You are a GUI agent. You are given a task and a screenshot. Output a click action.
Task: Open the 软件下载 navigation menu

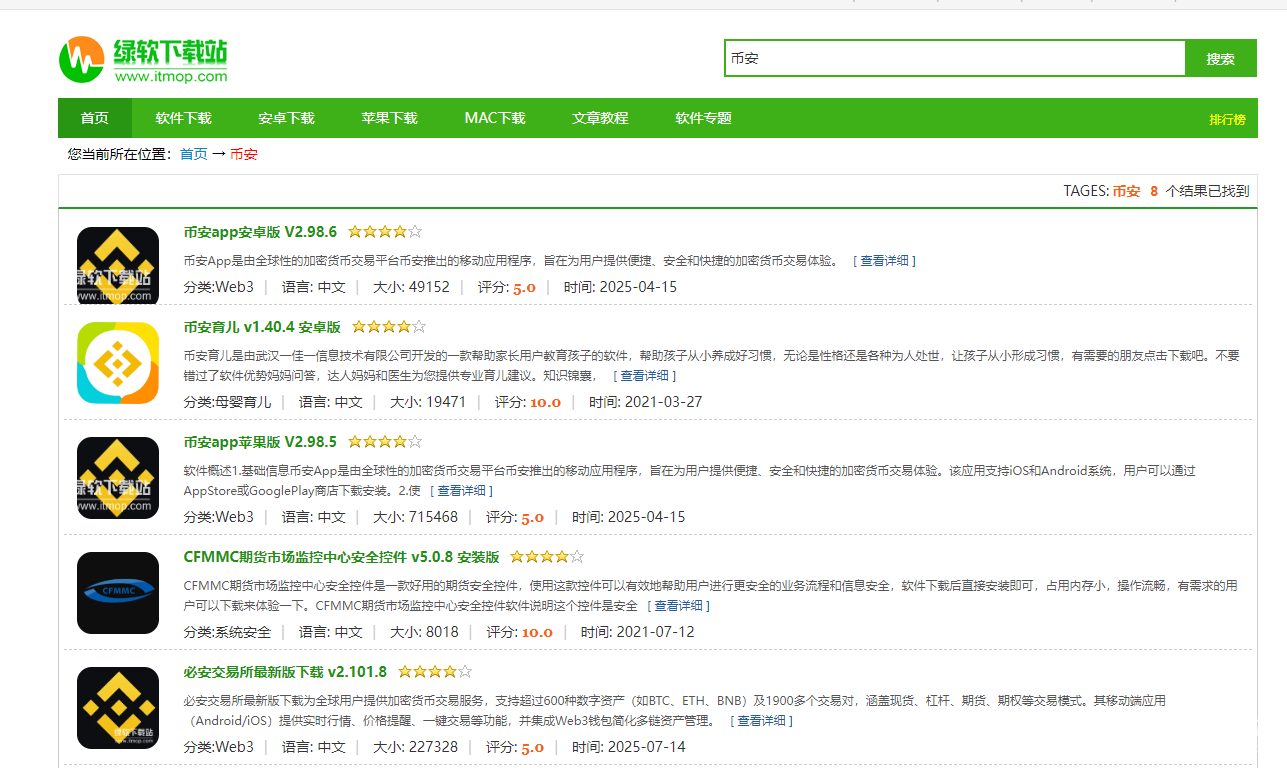pyautogui.click(x=183, y=118)
